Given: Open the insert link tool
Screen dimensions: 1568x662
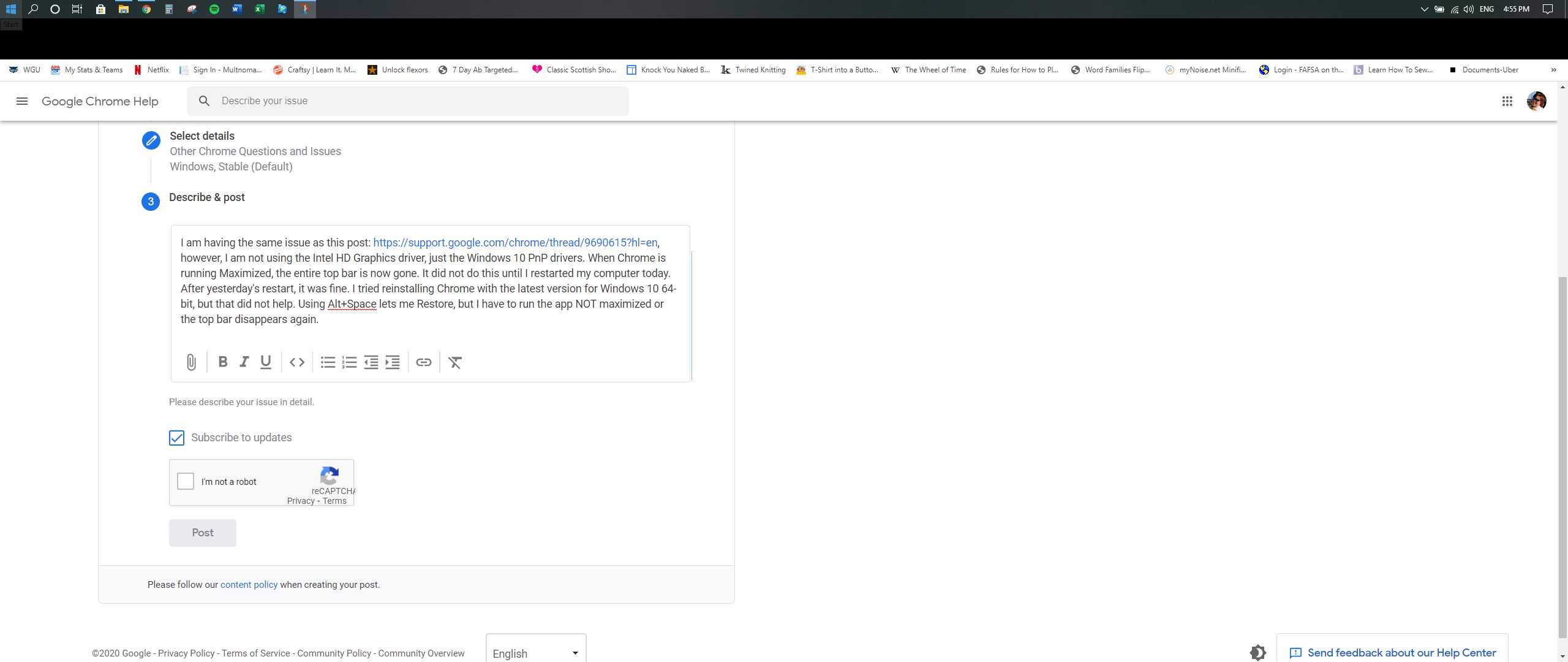Looking at the screenshot, I should tap(423, 362).
